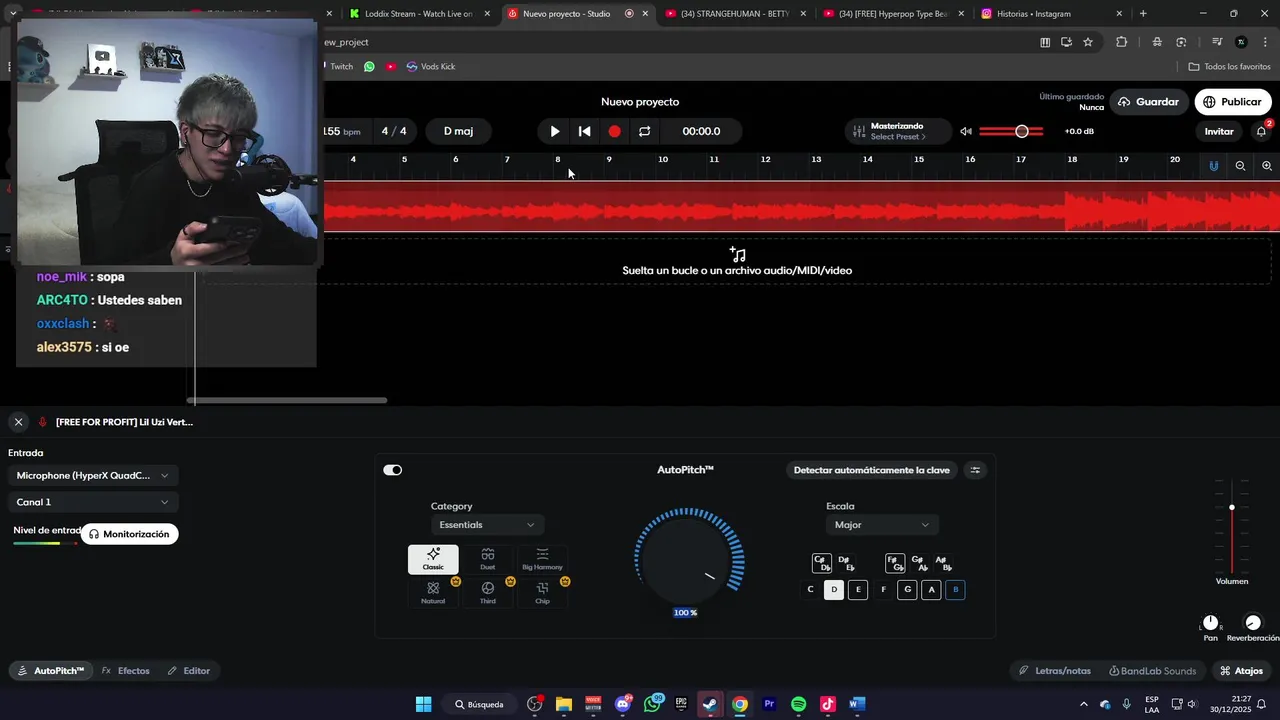Select the Classic AutoPitch preset
The image size is (1280, 720).
(x=433, y=559)
